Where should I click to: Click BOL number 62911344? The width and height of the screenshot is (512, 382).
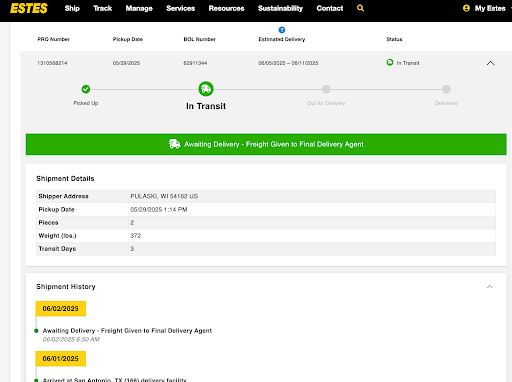195,63
